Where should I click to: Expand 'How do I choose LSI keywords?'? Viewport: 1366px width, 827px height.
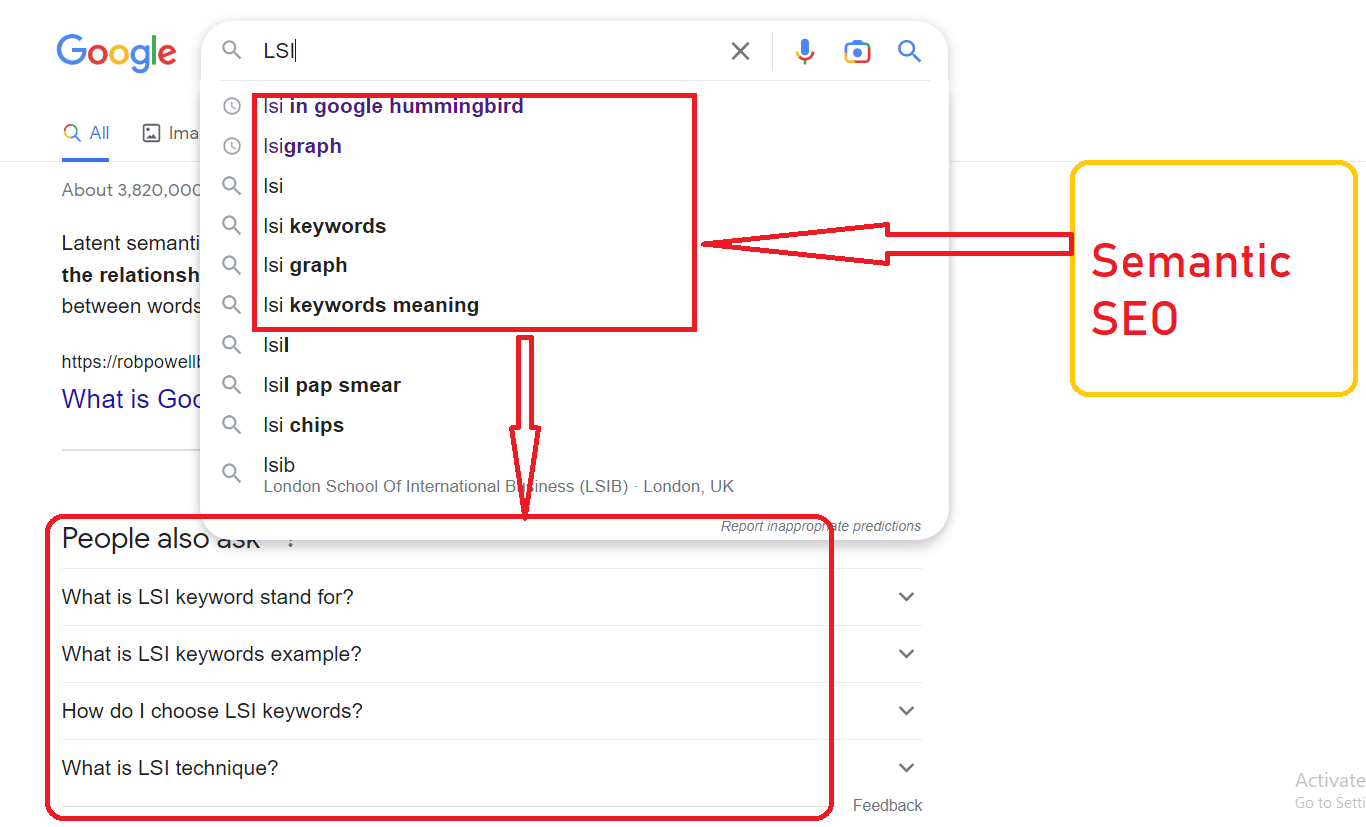coord(492,711)
